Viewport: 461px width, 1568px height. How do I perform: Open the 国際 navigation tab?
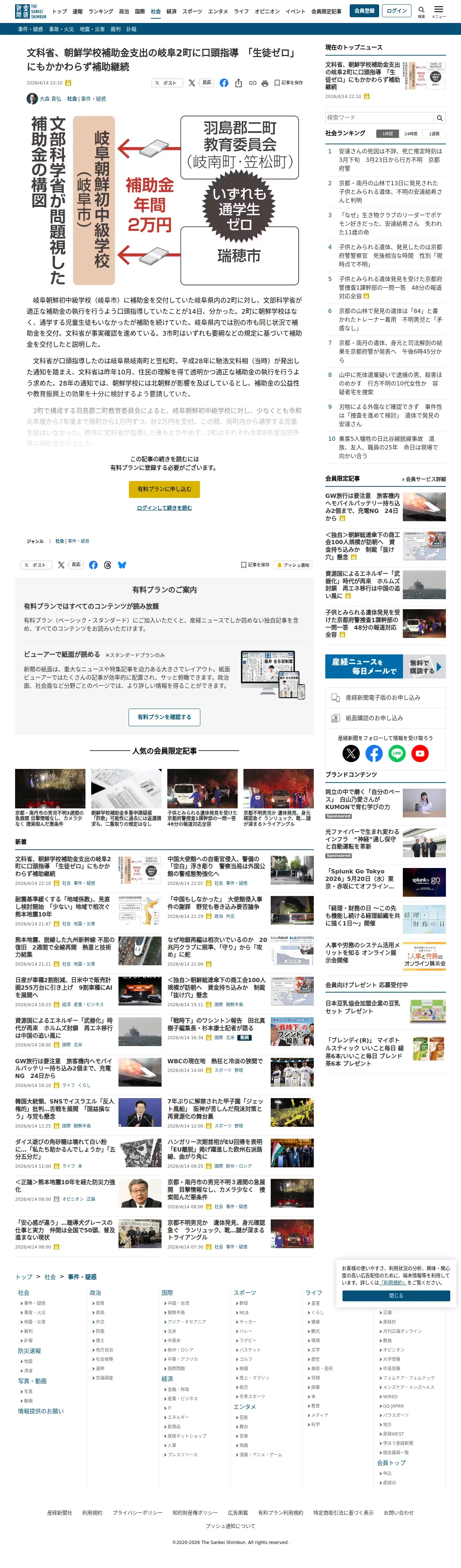140,11
